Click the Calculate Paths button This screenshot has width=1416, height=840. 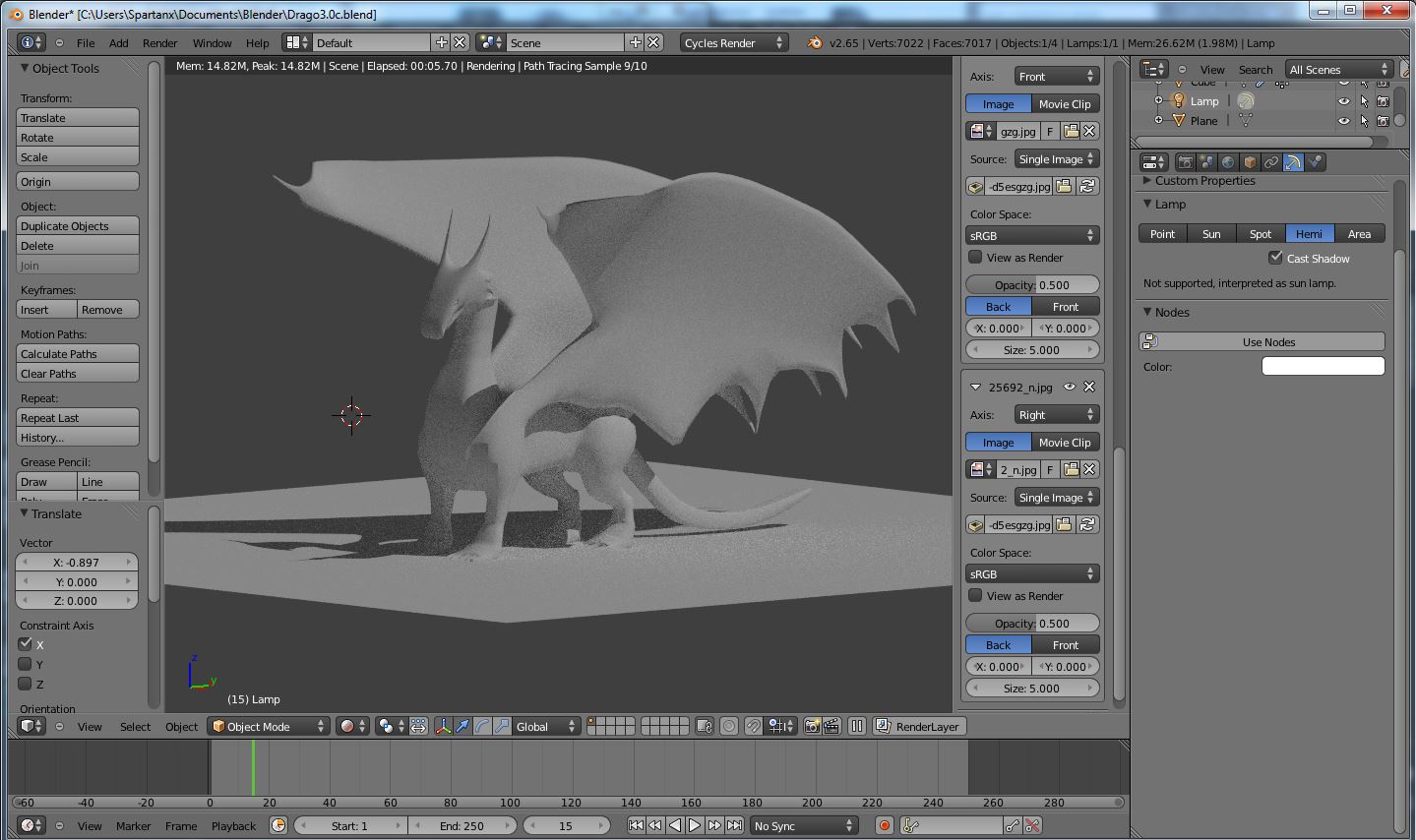click(78, 353)
